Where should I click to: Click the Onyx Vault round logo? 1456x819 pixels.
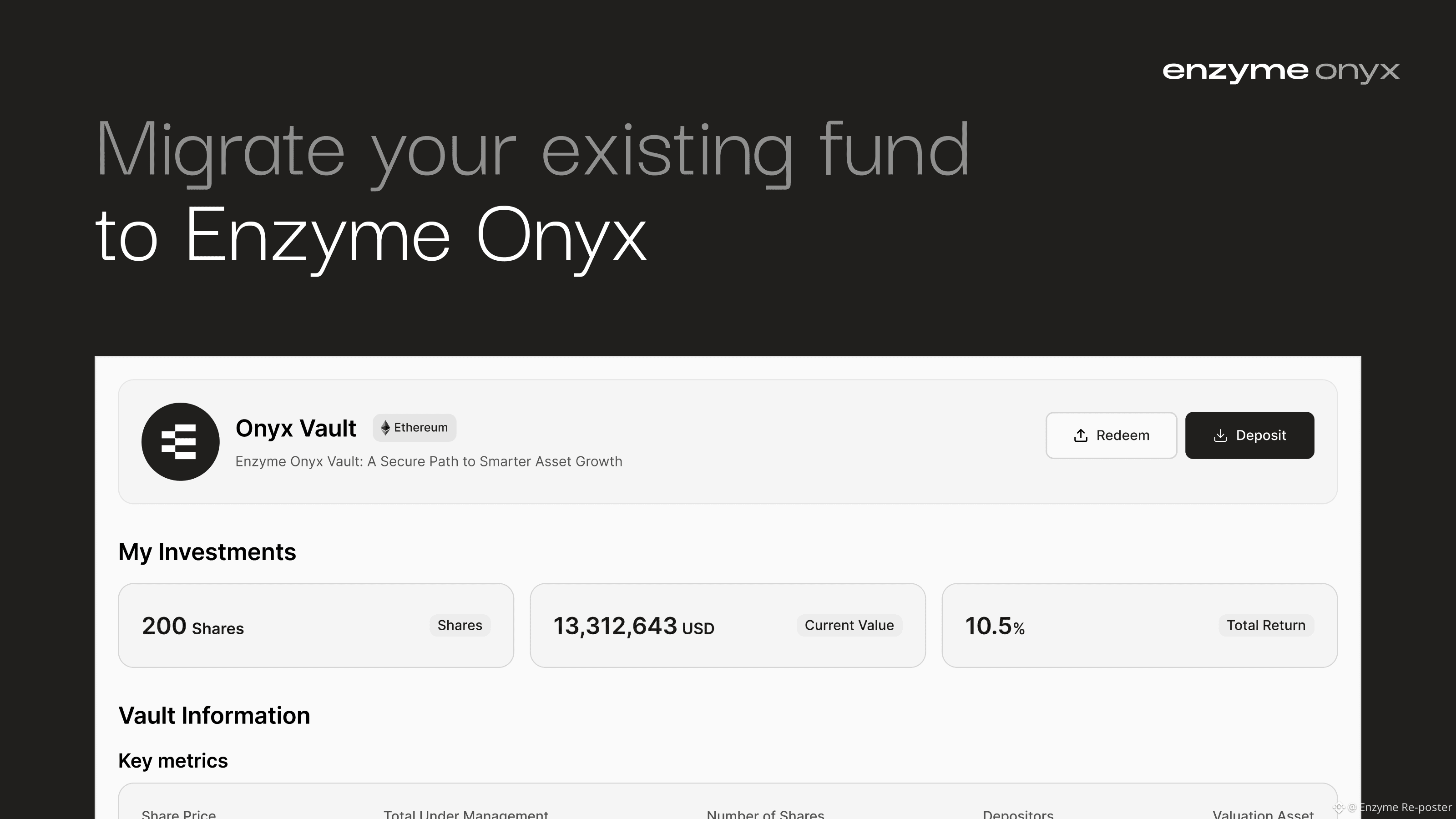tap(180, 441)
